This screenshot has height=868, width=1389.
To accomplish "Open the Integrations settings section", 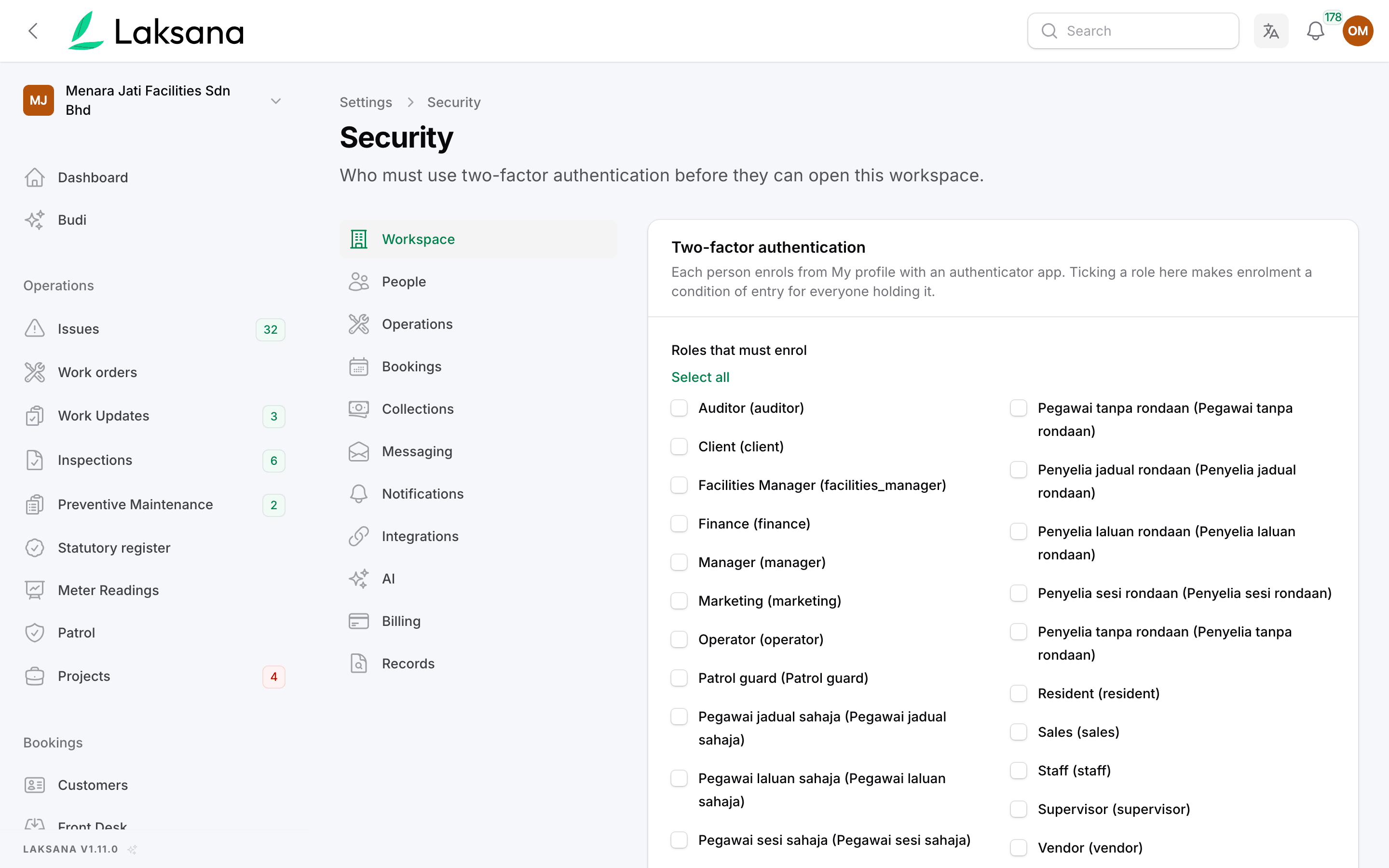I will (x=478, y=536).
